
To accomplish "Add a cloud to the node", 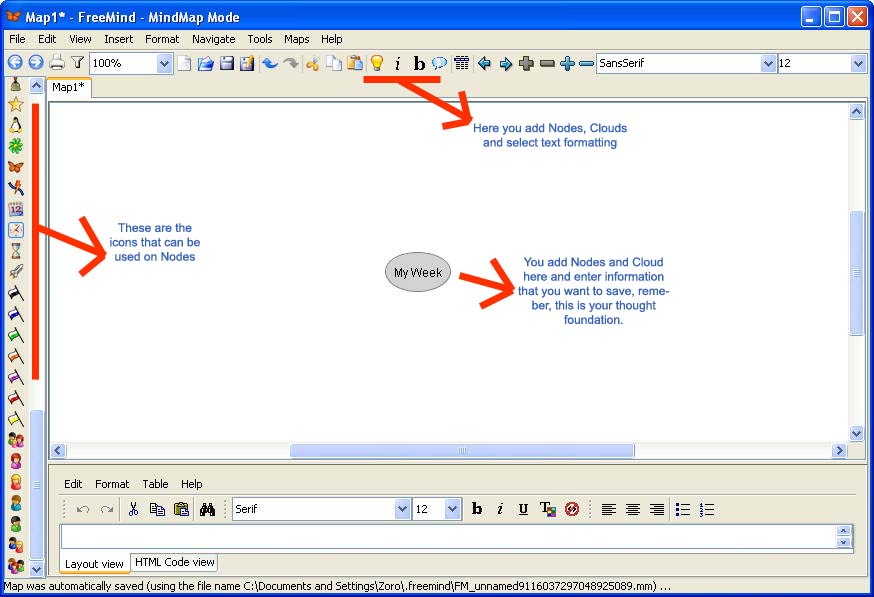I will [439, 63].
